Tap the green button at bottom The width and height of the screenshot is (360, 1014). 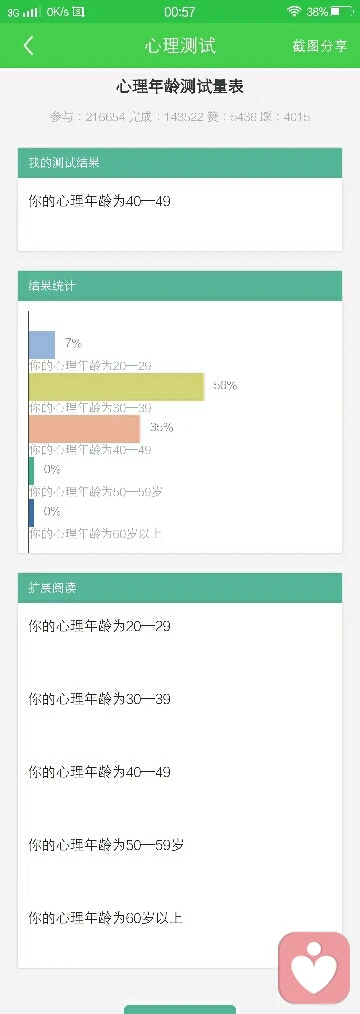point(180,1009)
